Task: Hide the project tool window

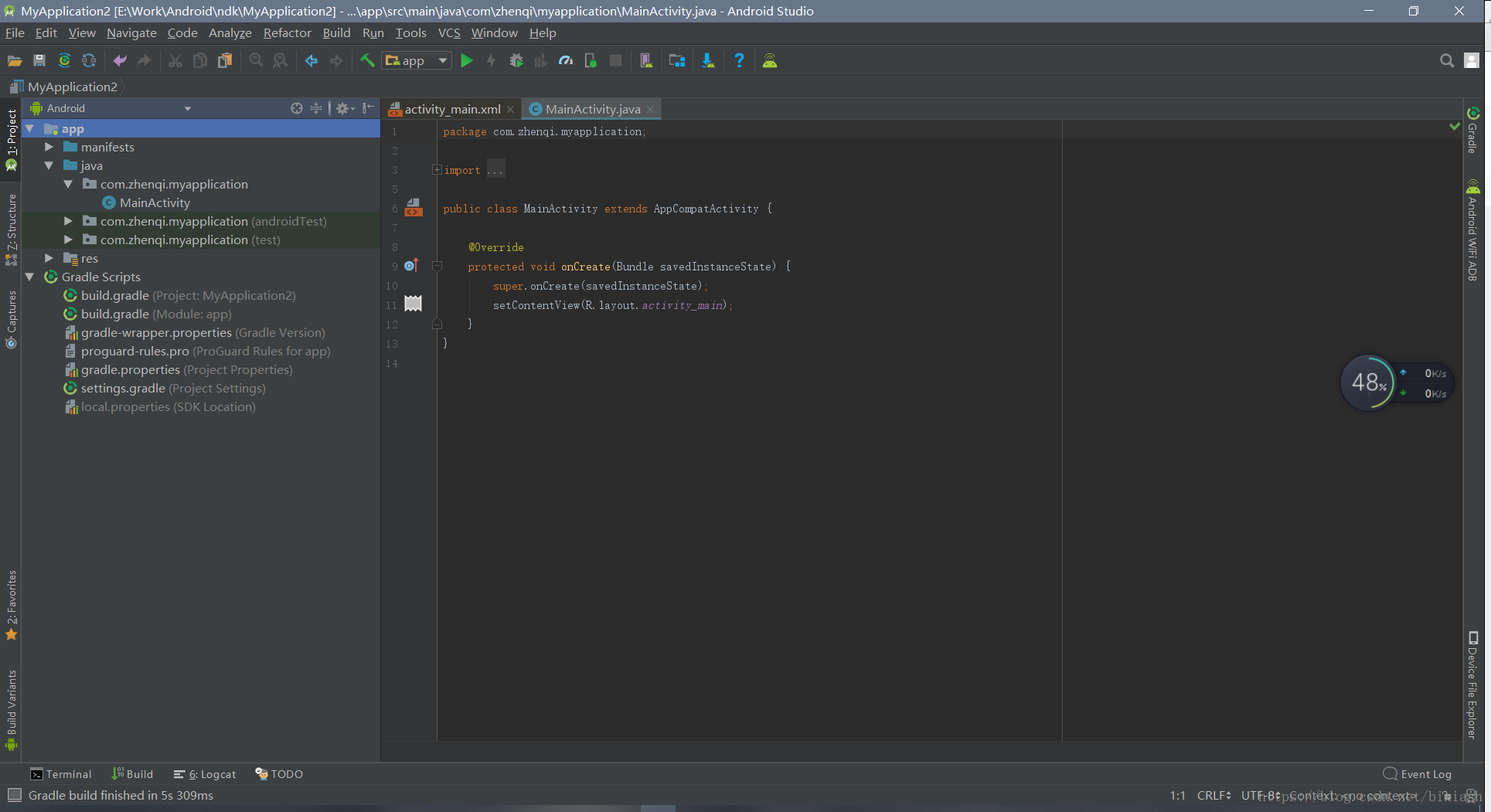Action: [x=369, y=108]
